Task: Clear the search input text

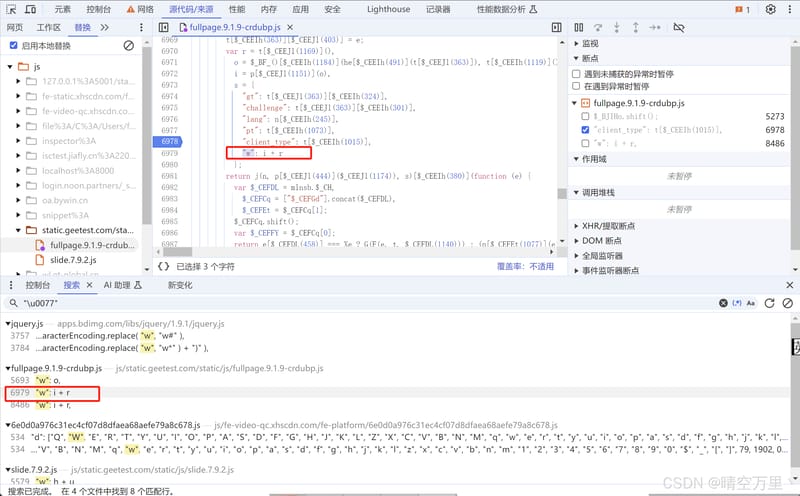Action: (x=723, y=303)
